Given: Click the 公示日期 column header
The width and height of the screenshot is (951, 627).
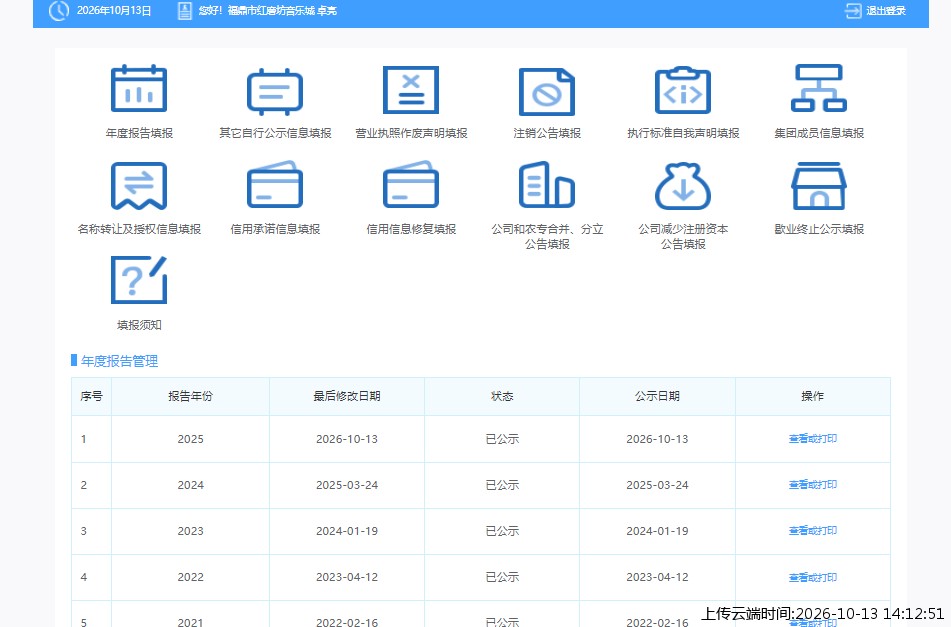Looking at the screenshot, I should [657, 396].
